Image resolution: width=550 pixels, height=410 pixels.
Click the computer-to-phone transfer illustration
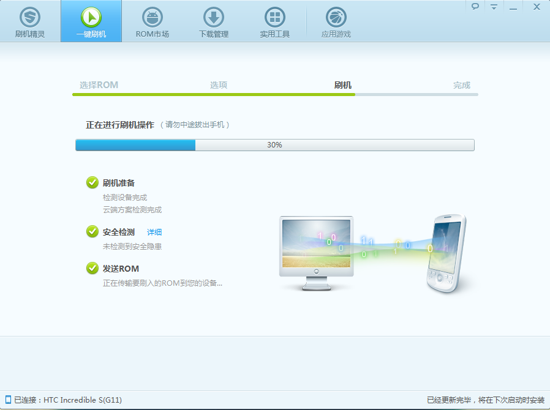[373, 253]
